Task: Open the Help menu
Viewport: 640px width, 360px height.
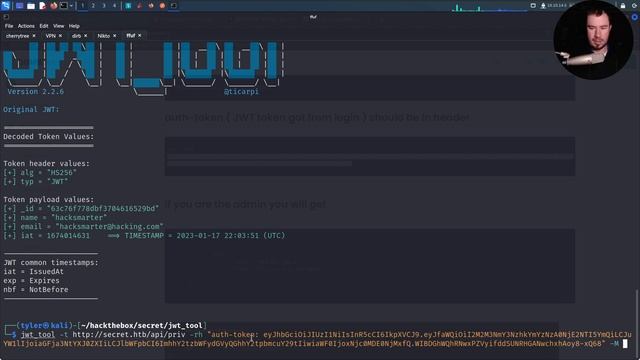Action: tap(74, 26)
